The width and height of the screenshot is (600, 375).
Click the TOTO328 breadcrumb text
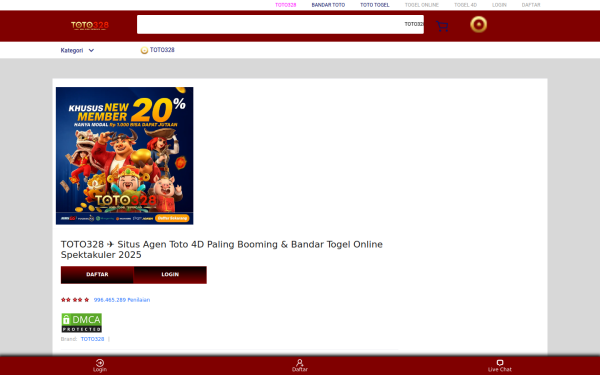[x=162, y=50]
